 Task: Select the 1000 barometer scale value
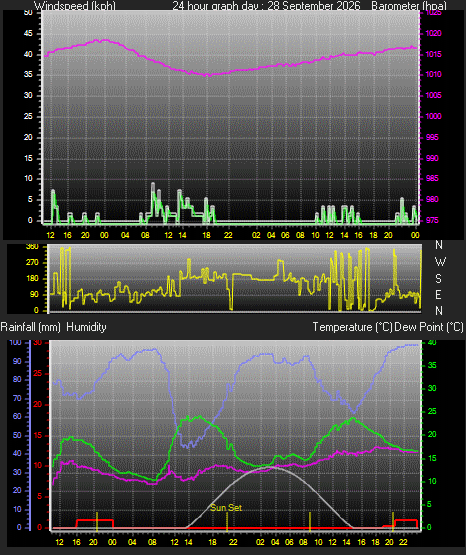pos(433,116)
